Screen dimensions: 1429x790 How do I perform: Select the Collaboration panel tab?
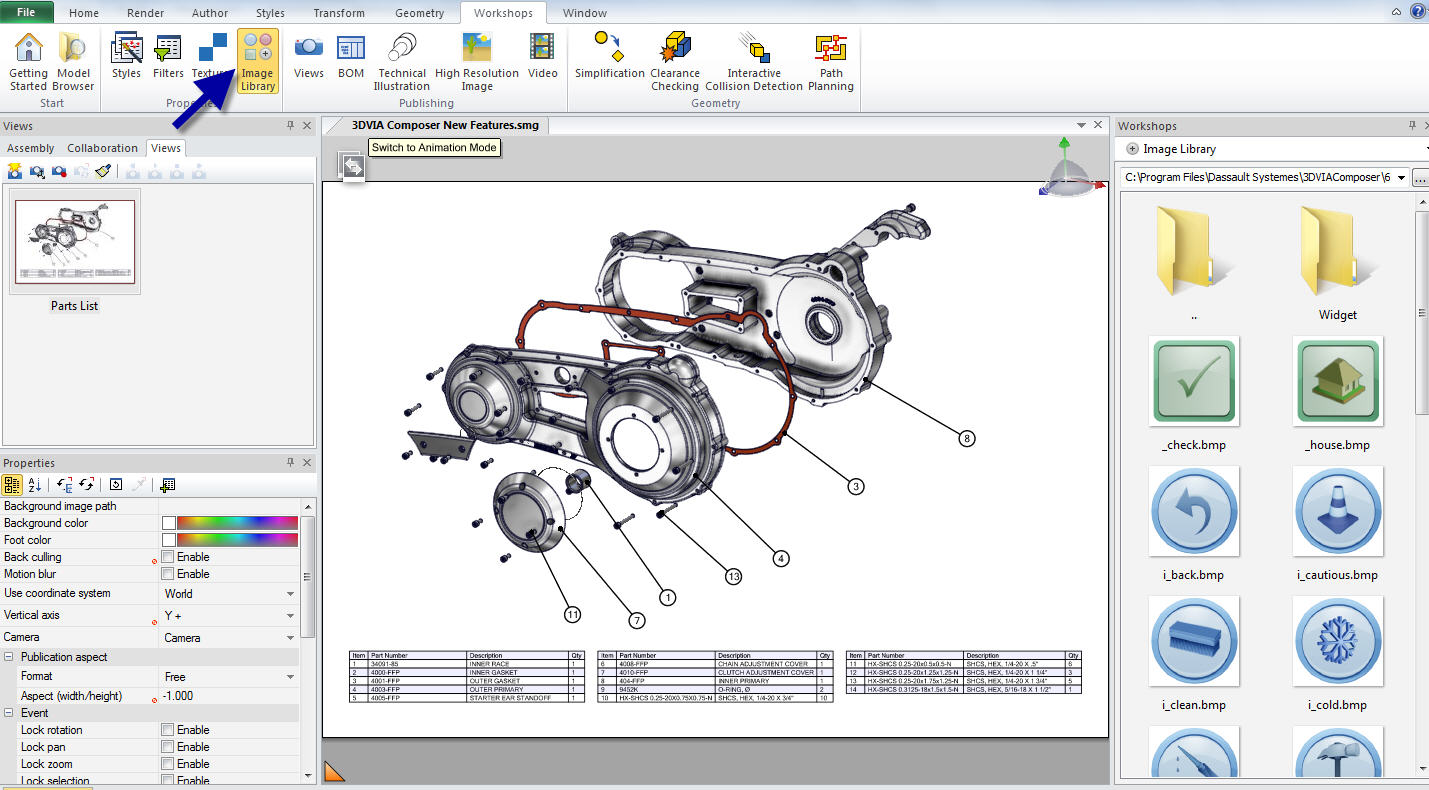[102, 148]
